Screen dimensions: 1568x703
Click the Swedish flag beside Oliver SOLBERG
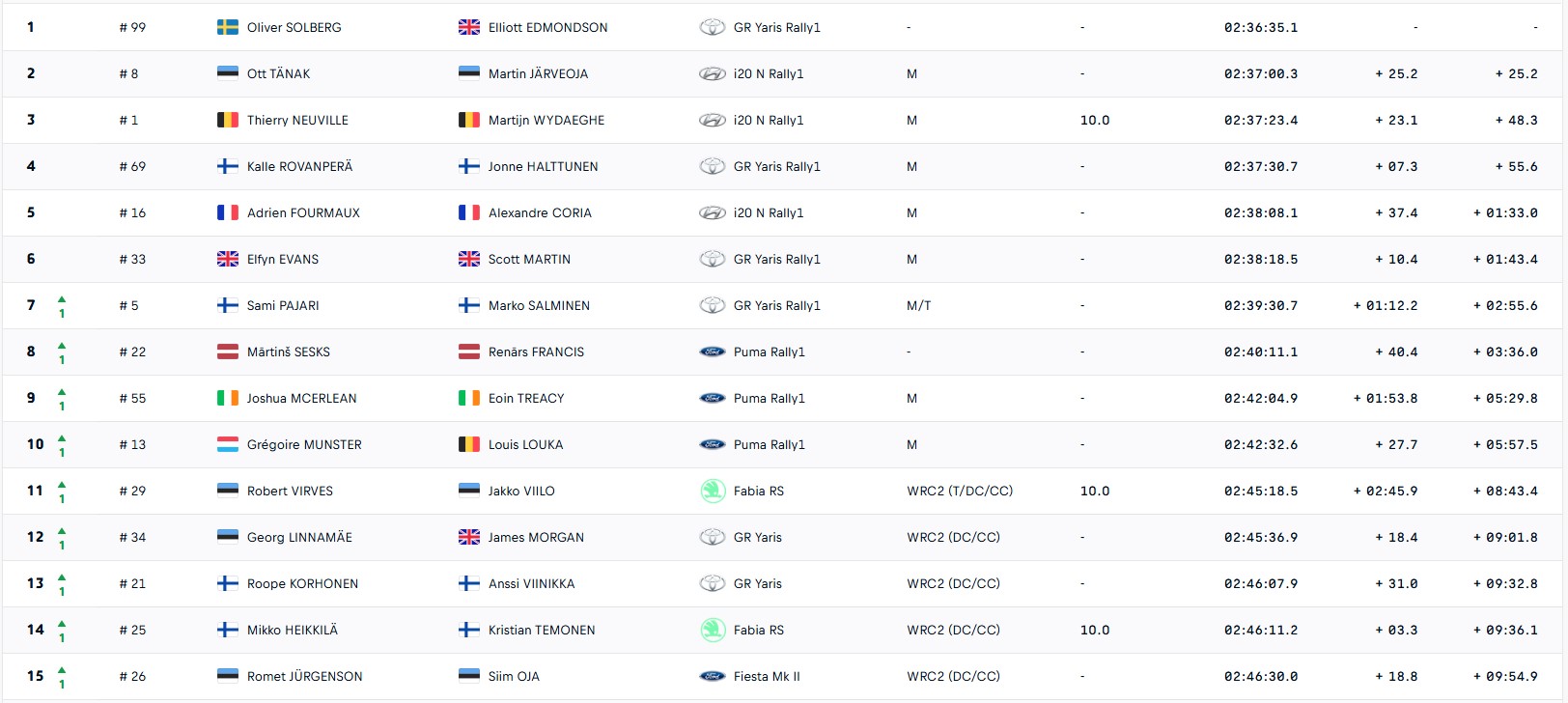click(x=228, y=27)
